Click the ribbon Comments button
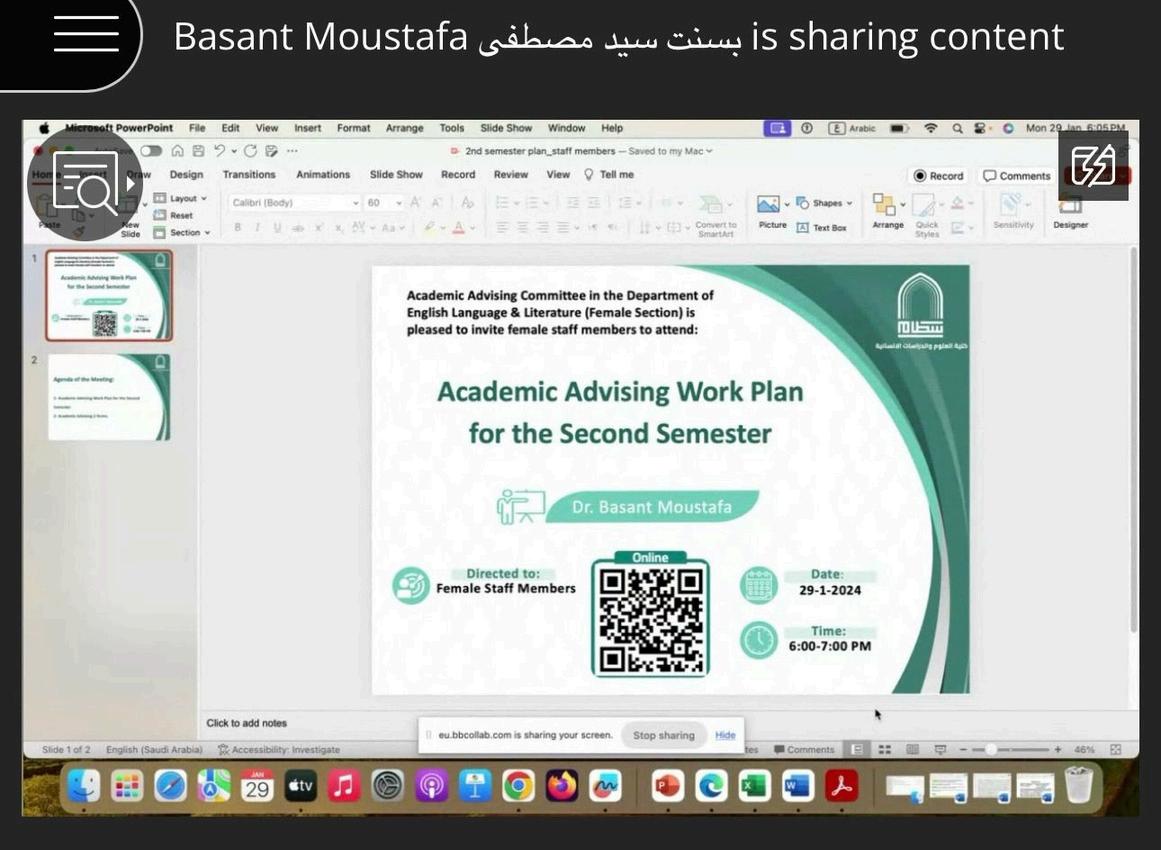This screenshot has width=1161, height=850. tap(1017, 175)
